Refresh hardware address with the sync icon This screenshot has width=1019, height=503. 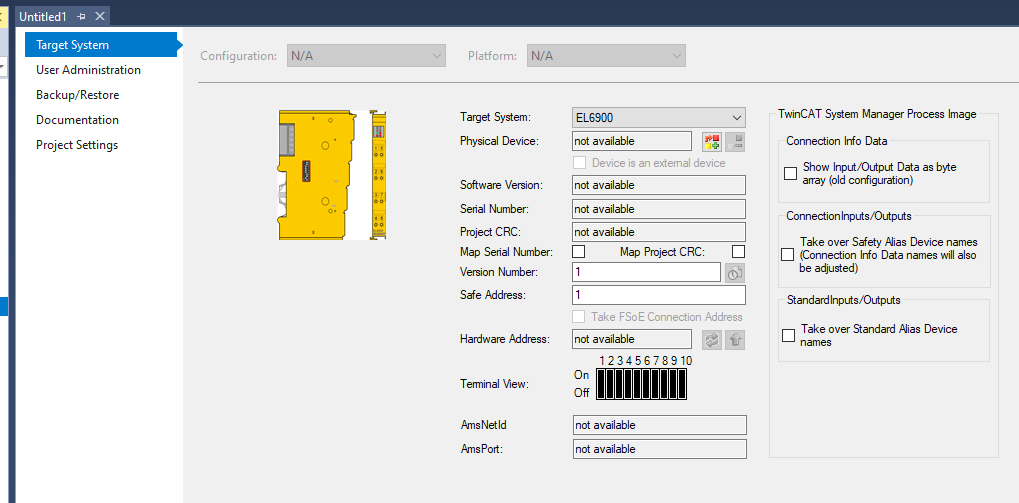coord(712,339)
